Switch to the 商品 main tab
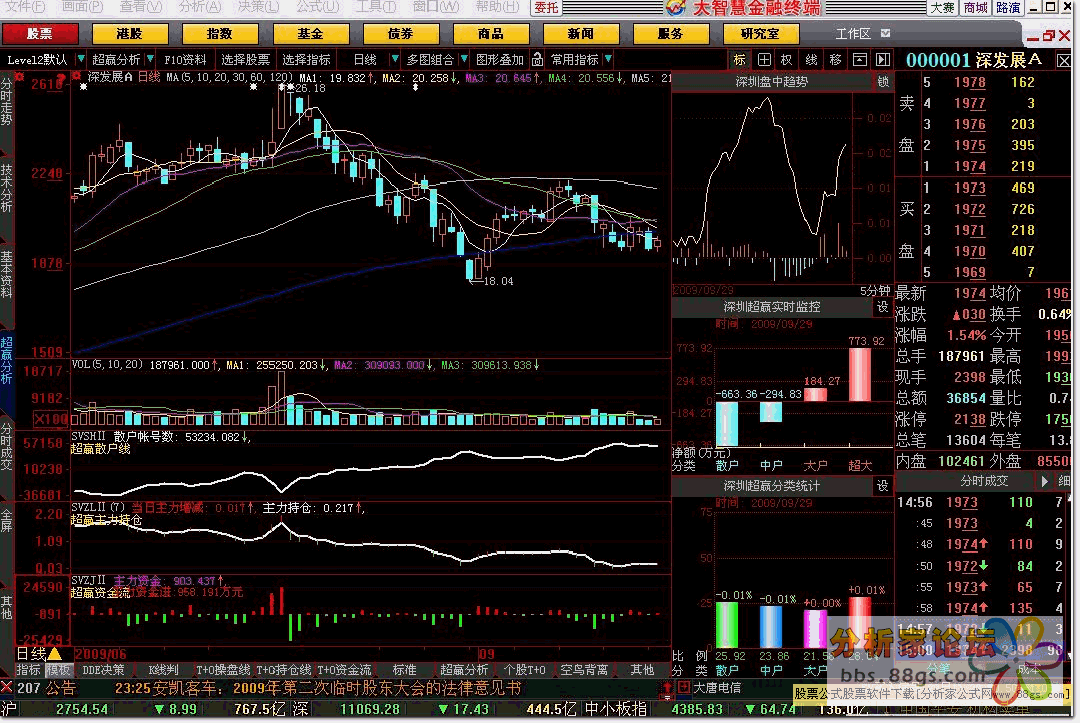Screen dimensions: 1080x723 coord(490,33)
